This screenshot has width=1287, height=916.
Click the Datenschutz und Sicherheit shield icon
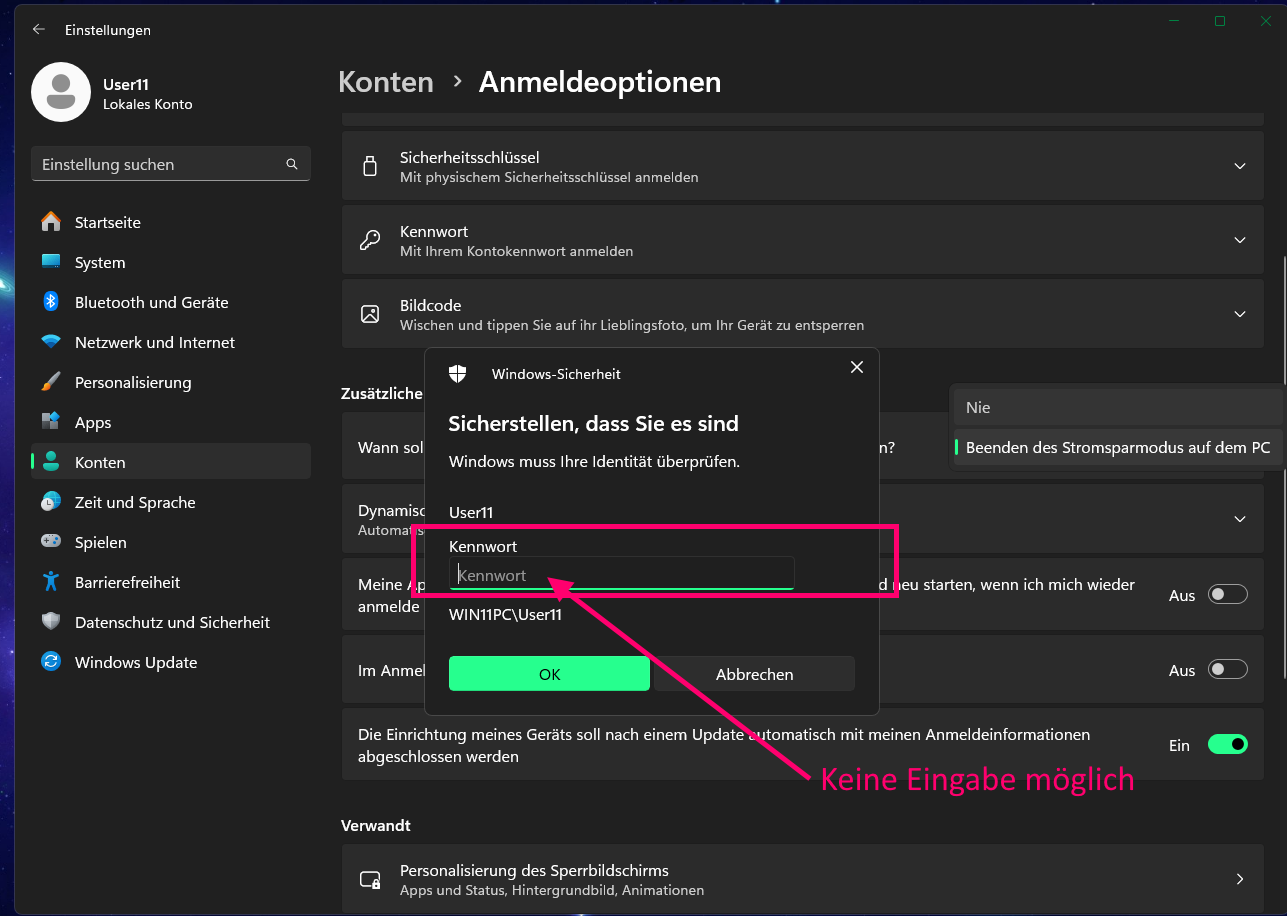click(51, 622)
